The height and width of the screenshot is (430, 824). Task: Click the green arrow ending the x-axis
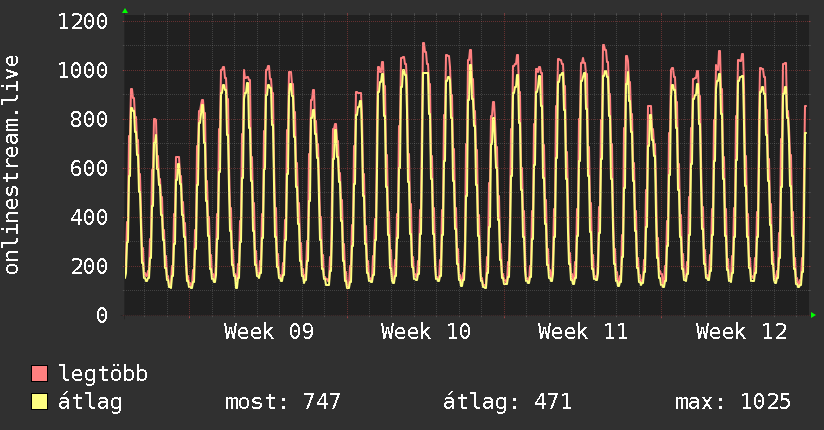(813, 315)
